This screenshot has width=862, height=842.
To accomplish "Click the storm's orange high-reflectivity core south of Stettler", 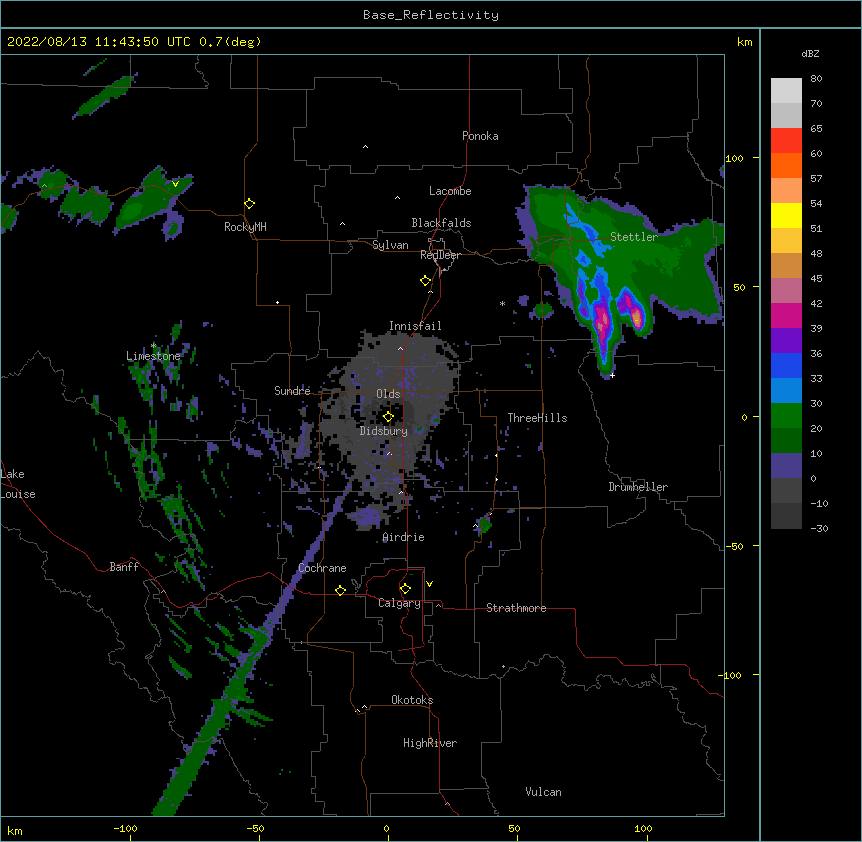I will tap(637, 318).
